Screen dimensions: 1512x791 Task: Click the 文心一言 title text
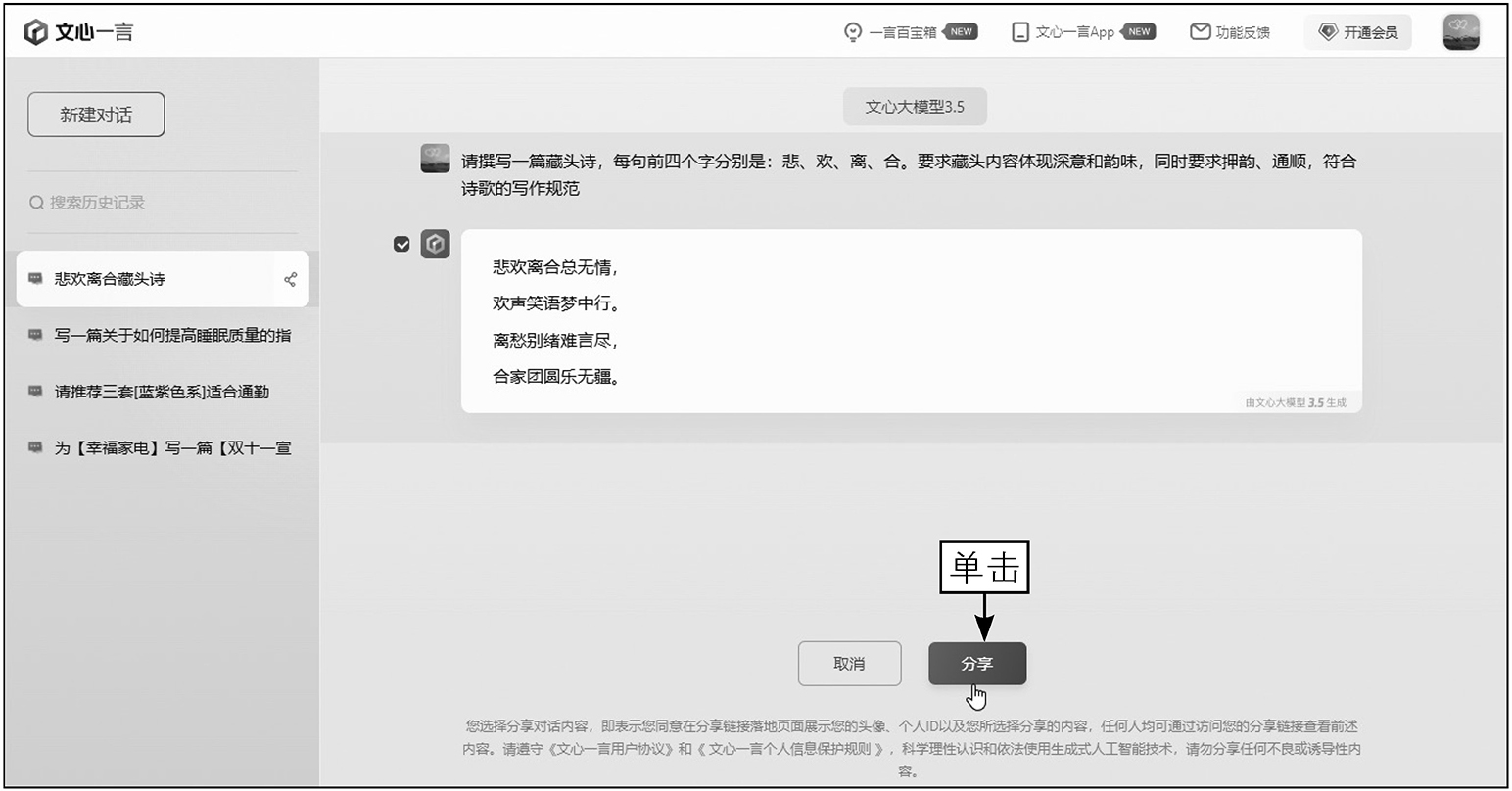pos(94,32)
